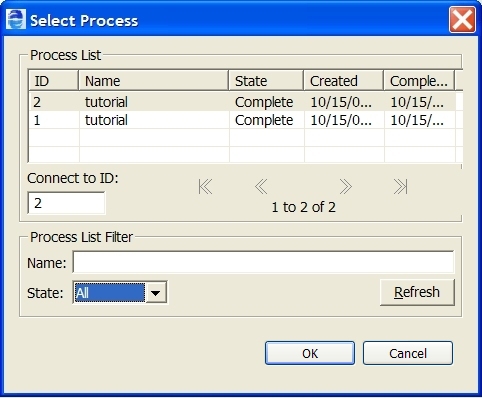Select tutorial process row with ID 1
The width and height of the screenshot is (482, 398).
pos(242,120)
